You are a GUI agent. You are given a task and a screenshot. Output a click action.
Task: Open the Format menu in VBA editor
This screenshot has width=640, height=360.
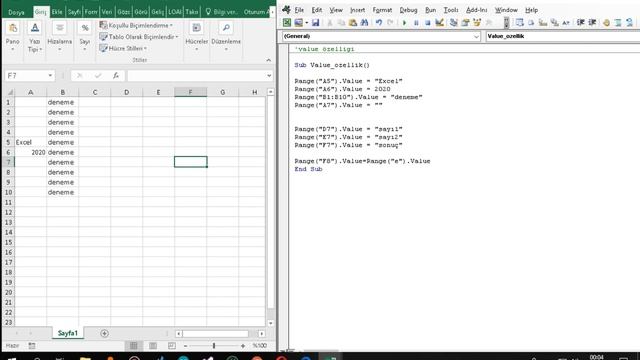tap(382, 10)
